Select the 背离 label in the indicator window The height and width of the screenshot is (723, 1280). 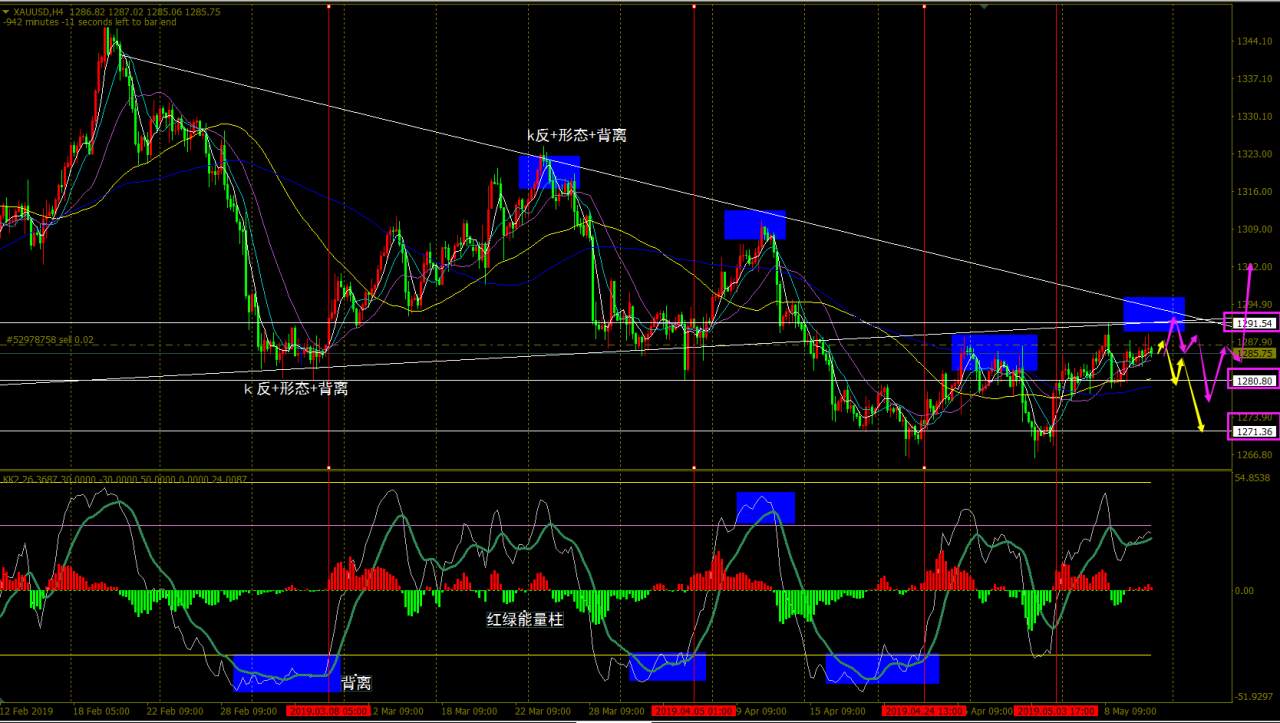pos(356,684)
